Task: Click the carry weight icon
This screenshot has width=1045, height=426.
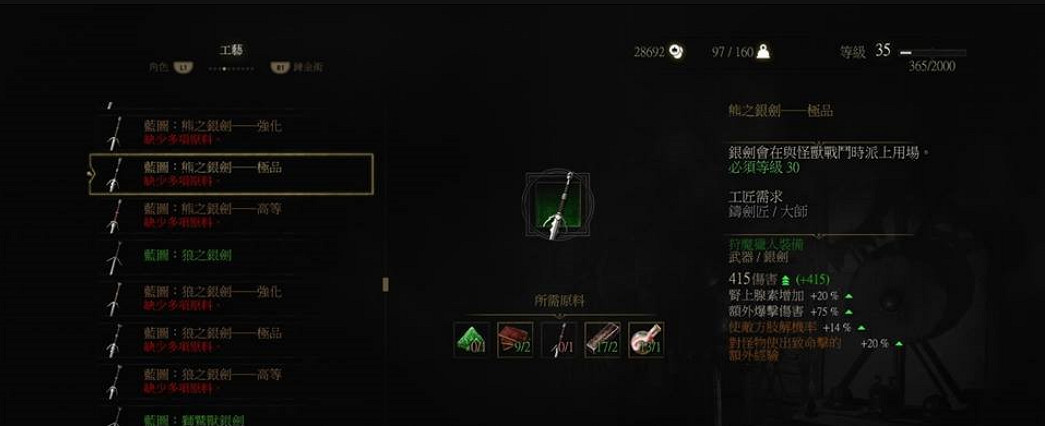Action: coord(763,51)
